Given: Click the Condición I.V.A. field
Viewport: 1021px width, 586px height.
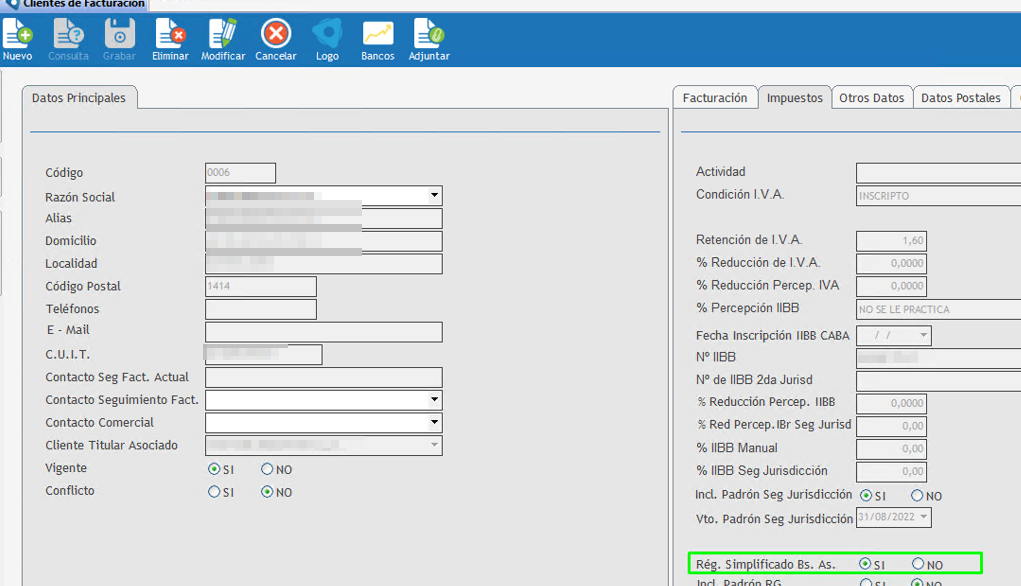Looking at the screenshot, I should 938,195.
